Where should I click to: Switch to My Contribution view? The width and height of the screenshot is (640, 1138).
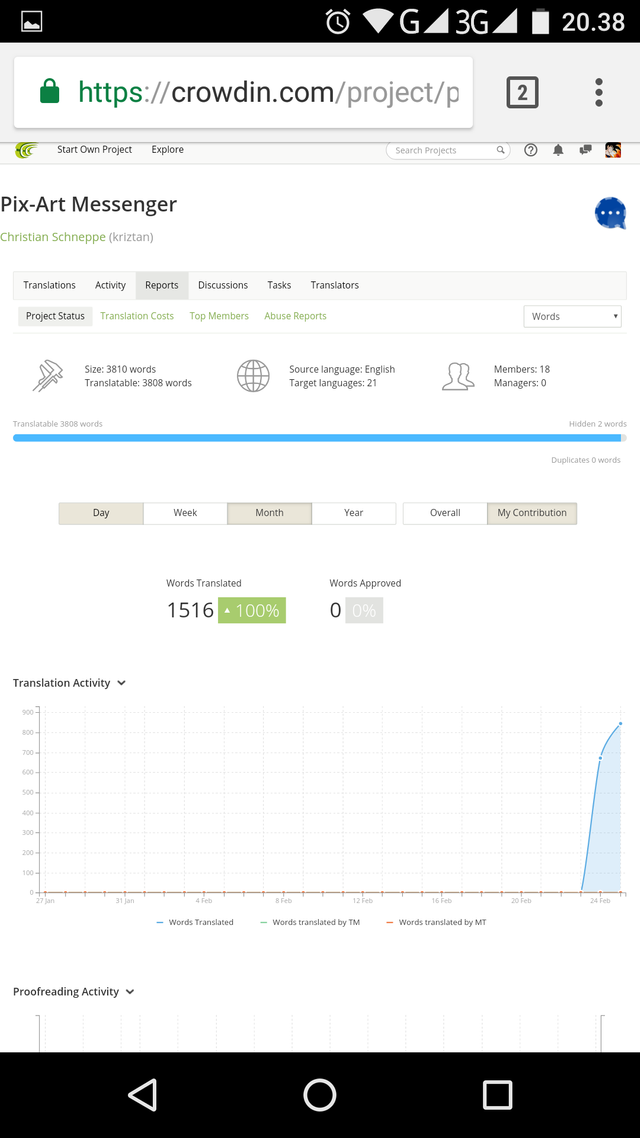[532, 513]
